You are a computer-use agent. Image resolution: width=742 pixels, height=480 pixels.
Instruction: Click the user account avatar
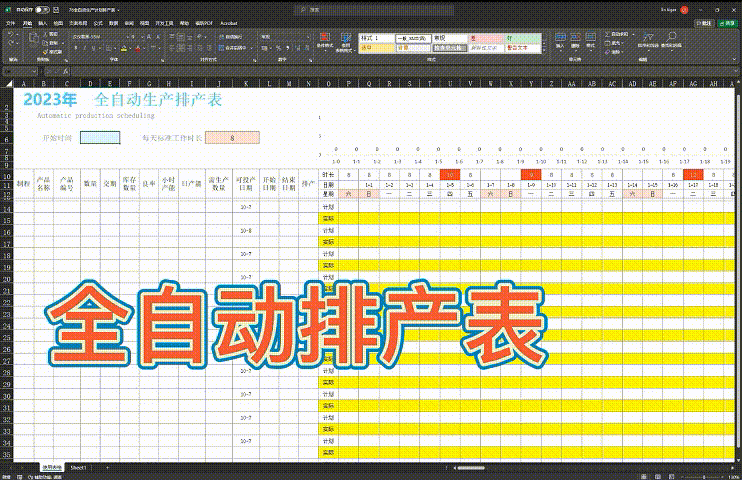click(x=684, y=9)
